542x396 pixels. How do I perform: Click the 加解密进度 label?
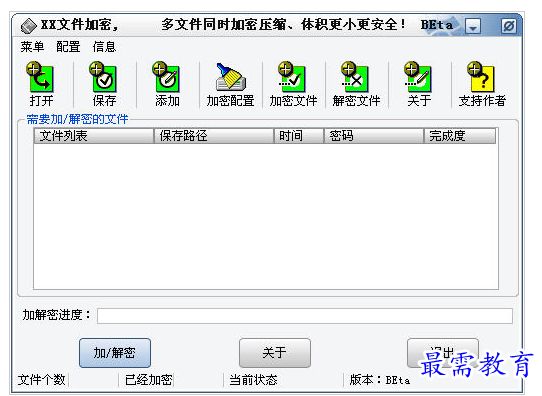point(56,315)
